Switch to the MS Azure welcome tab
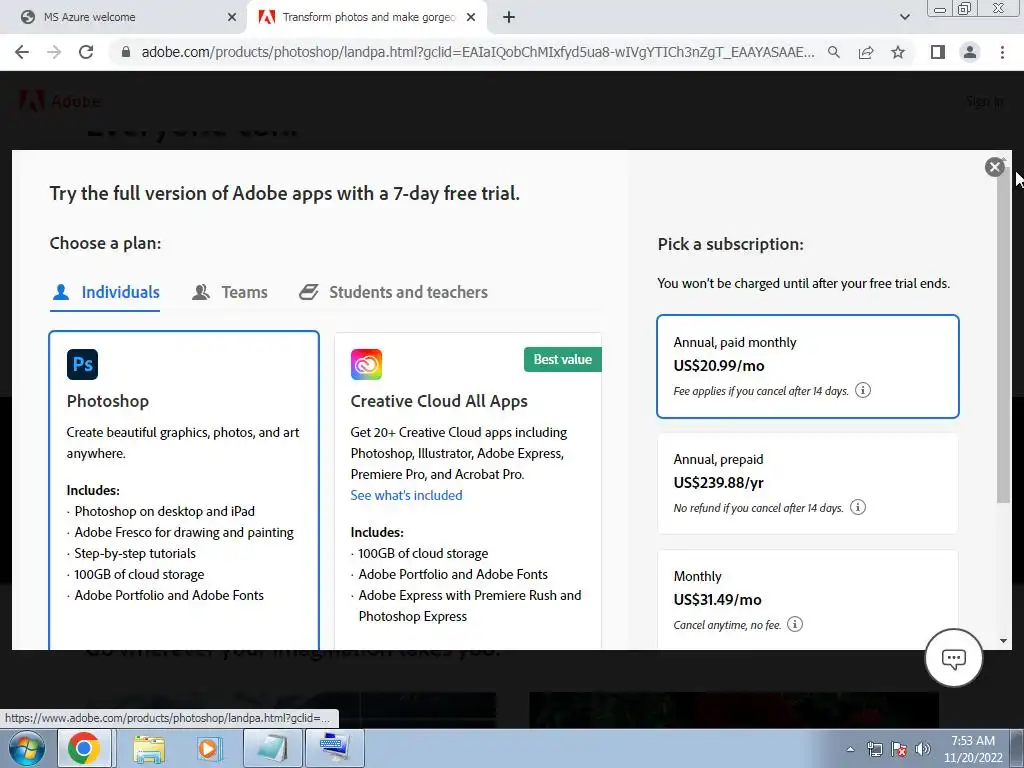 point(123,18)
